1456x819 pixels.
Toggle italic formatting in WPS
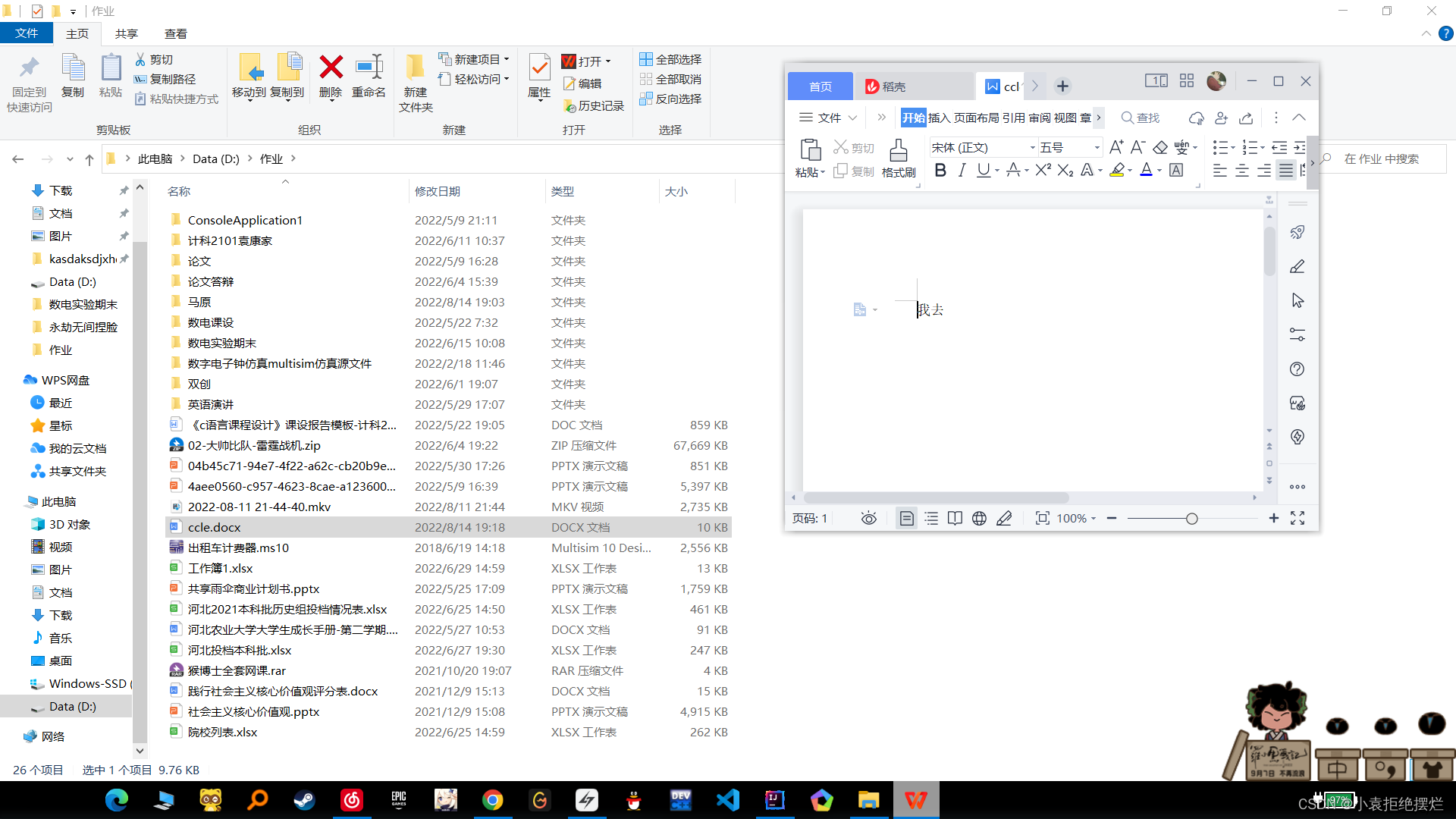962,171
